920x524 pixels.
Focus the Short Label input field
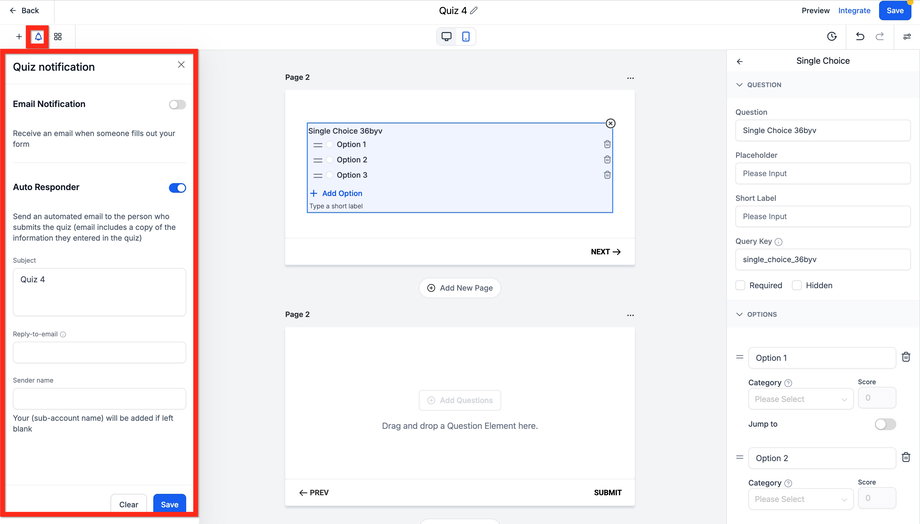(823, 217)
